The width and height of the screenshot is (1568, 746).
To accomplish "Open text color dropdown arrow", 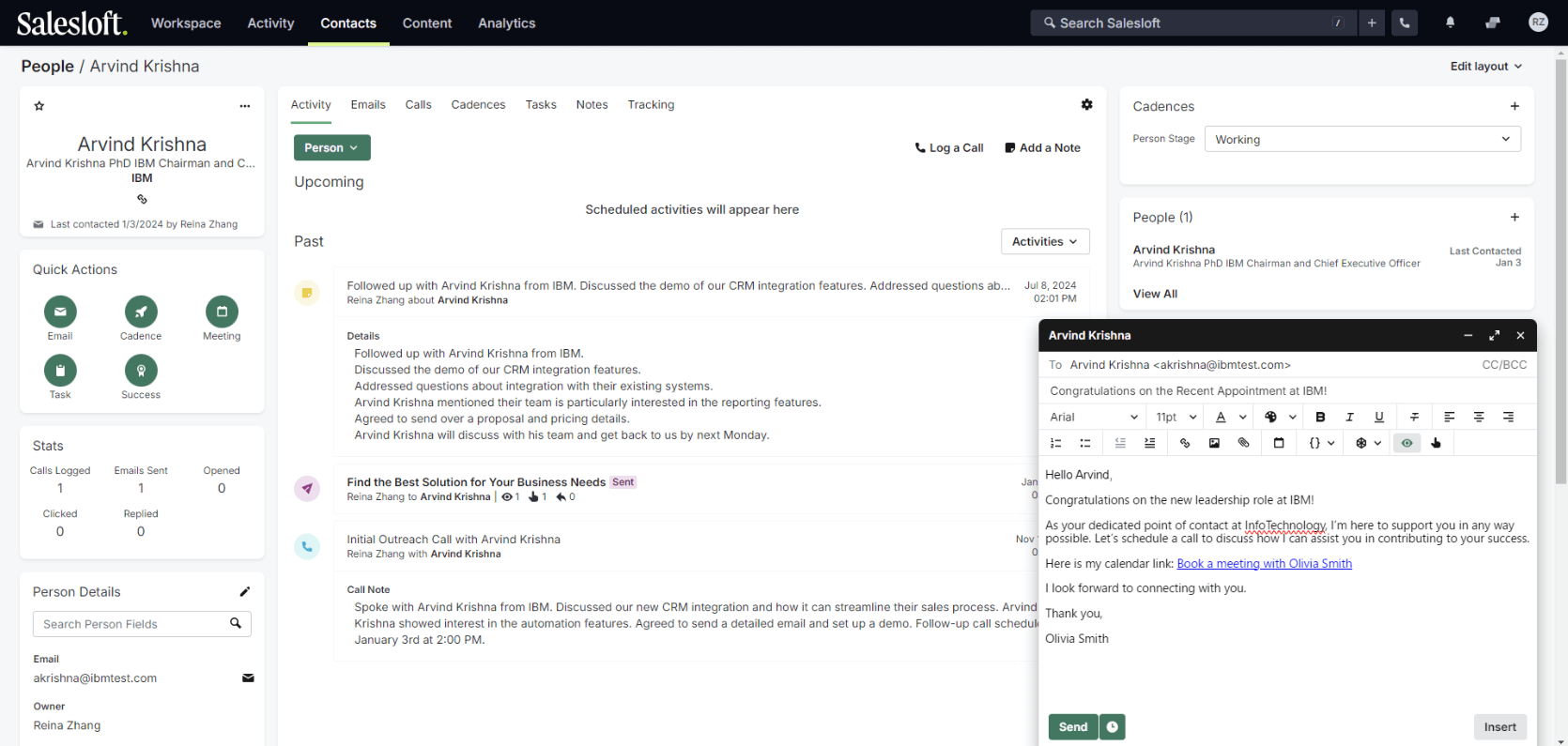I will tap(1243, 417).
